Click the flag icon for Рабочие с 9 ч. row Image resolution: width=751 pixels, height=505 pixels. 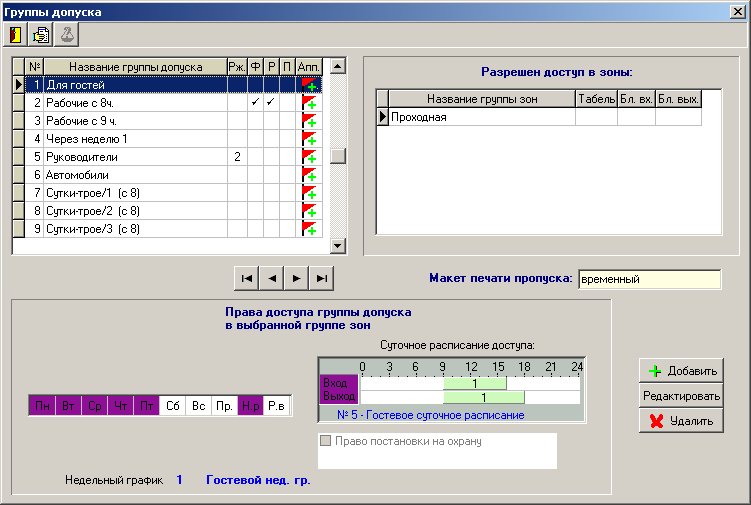[x=309, y=121]
